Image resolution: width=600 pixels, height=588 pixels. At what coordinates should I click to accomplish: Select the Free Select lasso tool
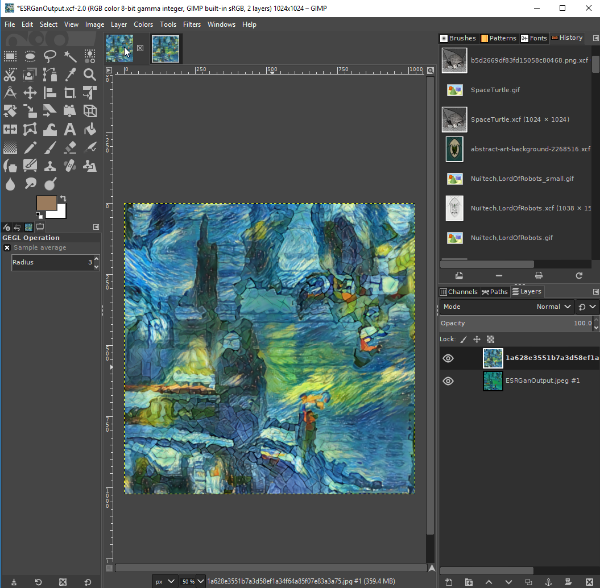point(50,56)
